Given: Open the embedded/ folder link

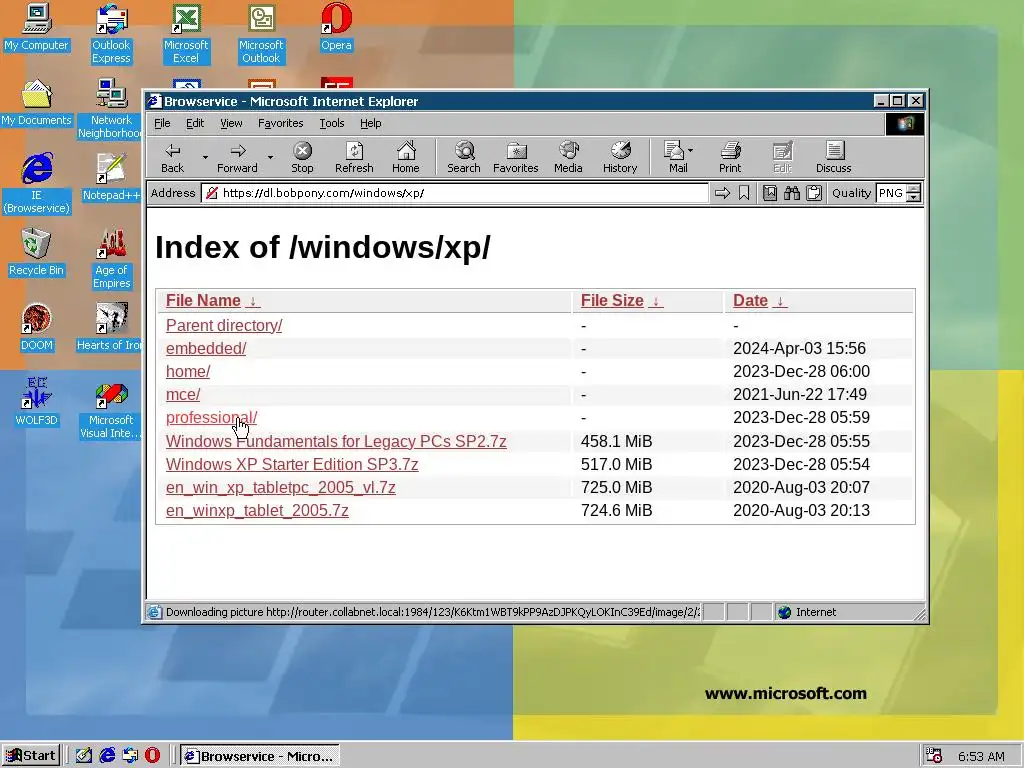Looking at the screenshot, I should coord(206,348).
